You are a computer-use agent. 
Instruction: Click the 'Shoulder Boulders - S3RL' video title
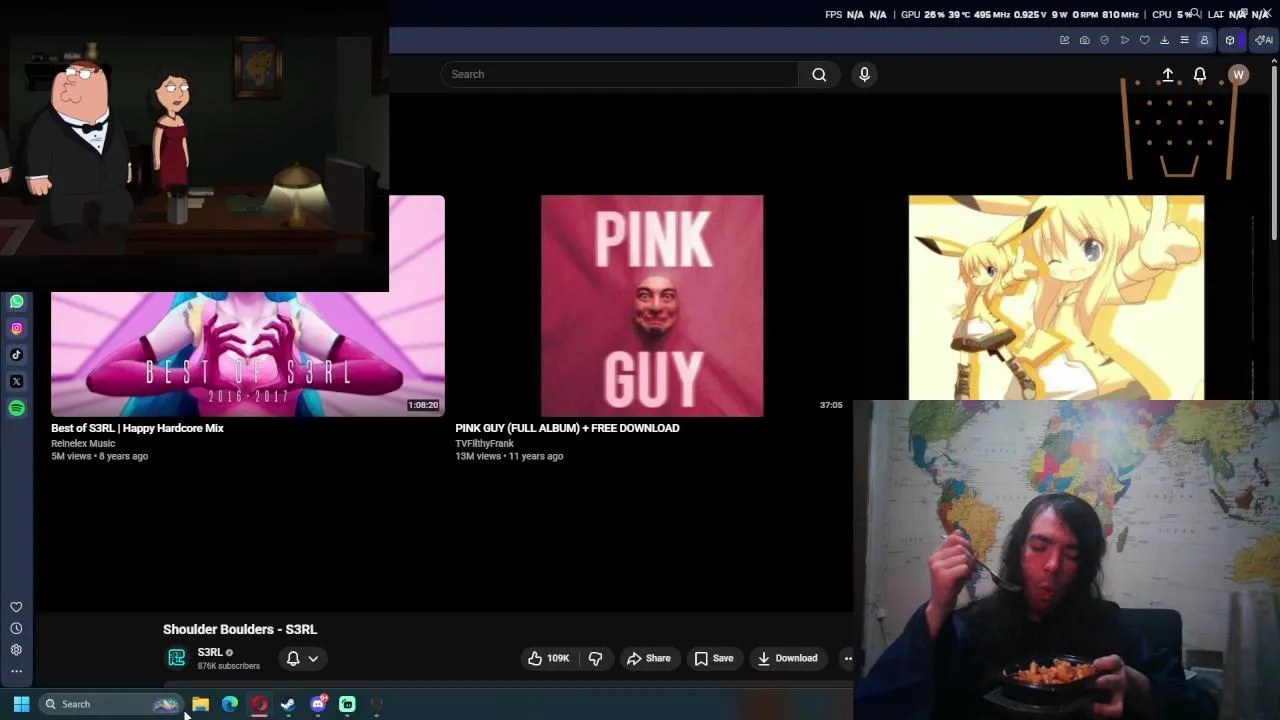240,629
